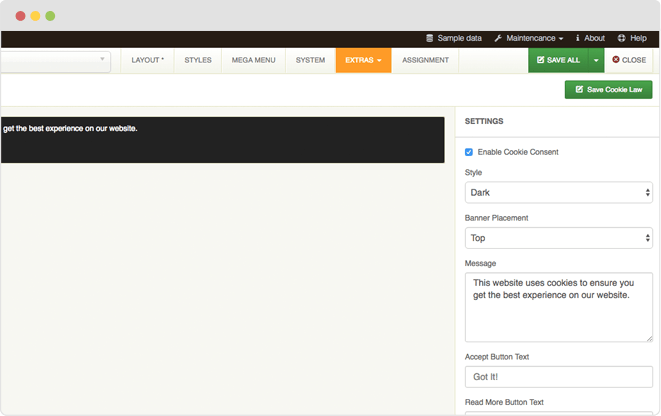Open the Style dropdown showing Dark
Screen dimensions: 661x416
(558, 192)
